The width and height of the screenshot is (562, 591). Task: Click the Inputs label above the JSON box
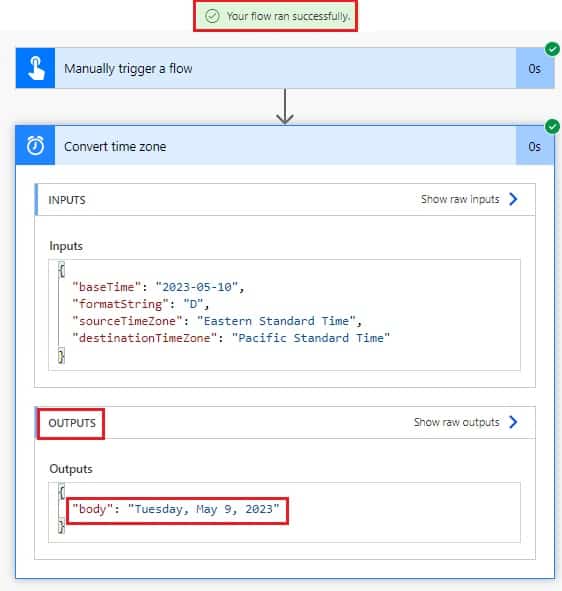(x=66, y=246)
